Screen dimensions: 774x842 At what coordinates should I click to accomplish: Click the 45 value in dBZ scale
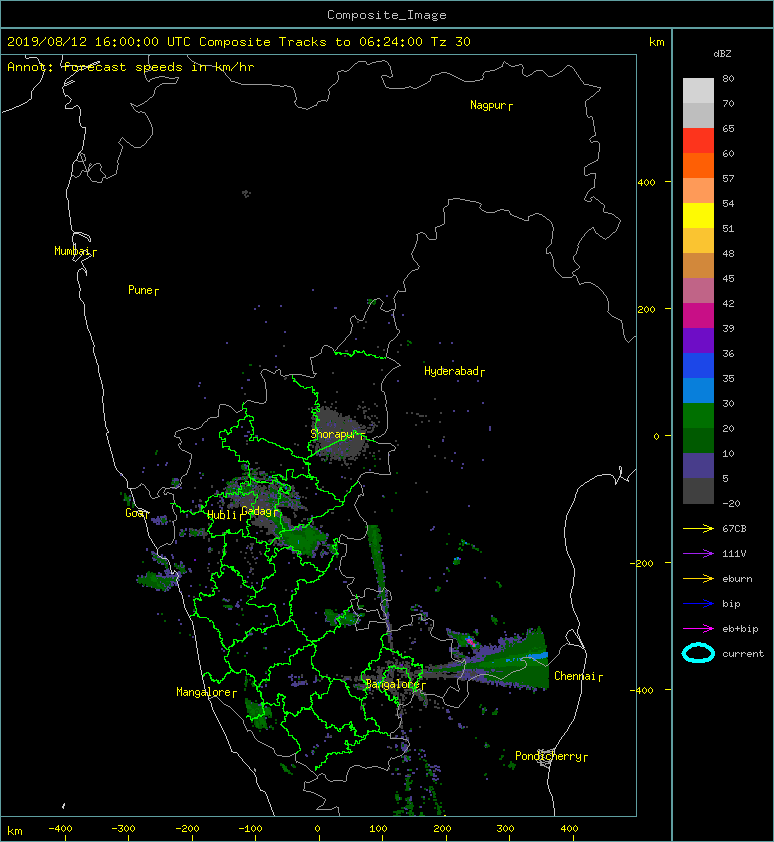tap(728, 279)
